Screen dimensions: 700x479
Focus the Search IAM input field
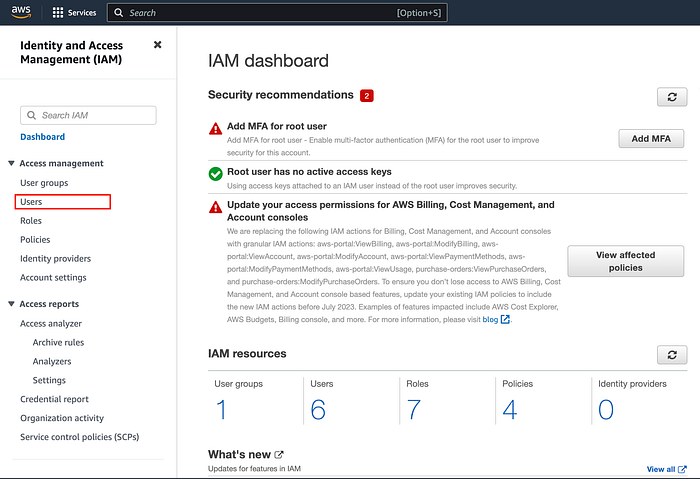tap(88, 115)
